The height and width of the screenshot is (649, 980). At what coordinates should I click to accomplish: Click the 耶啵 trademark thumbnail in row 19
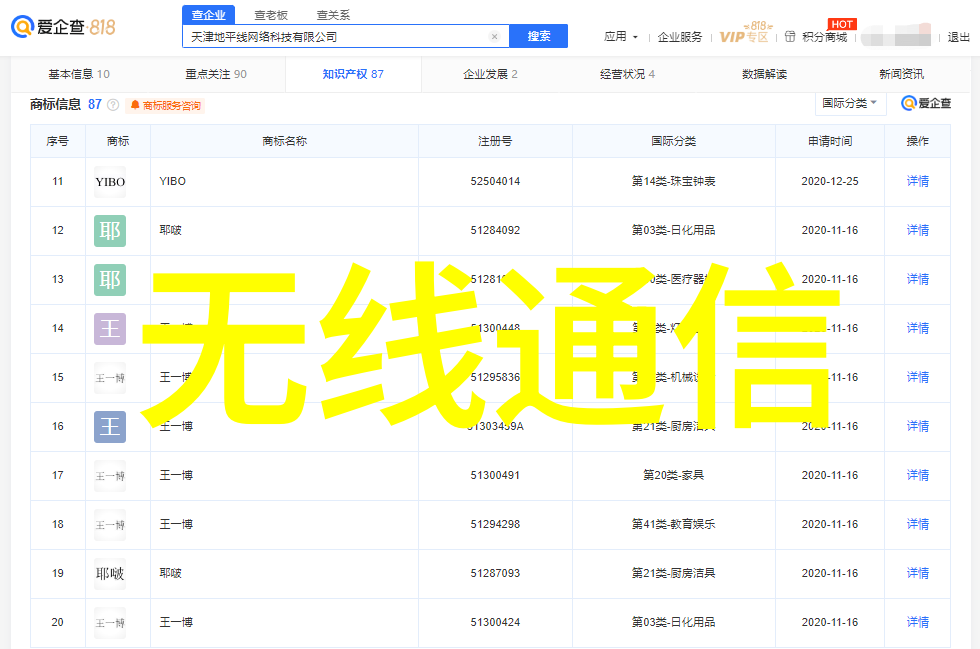coord(110,574)
